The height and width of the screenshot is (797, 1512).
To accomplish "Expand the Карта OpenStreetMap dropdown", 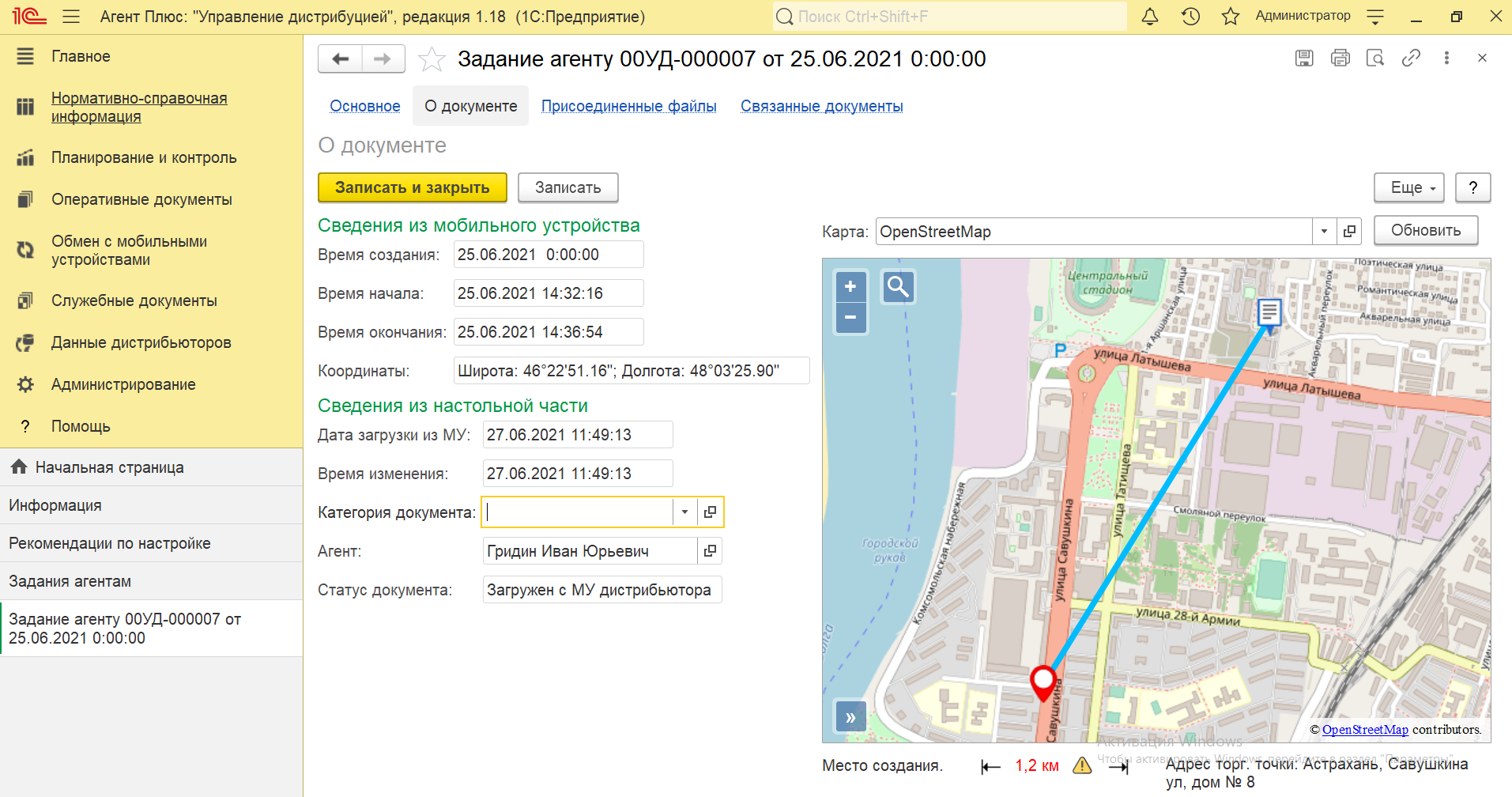I will coord(1324,232).
